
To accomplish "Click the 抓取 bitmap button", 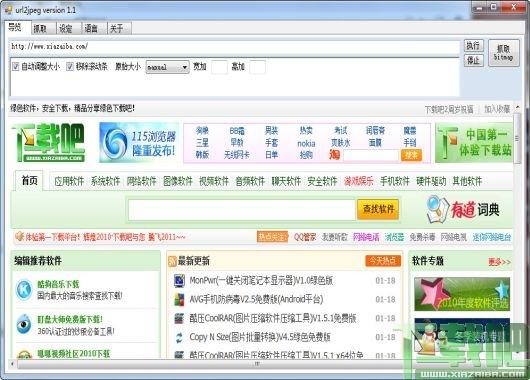I will coord(504,53).
